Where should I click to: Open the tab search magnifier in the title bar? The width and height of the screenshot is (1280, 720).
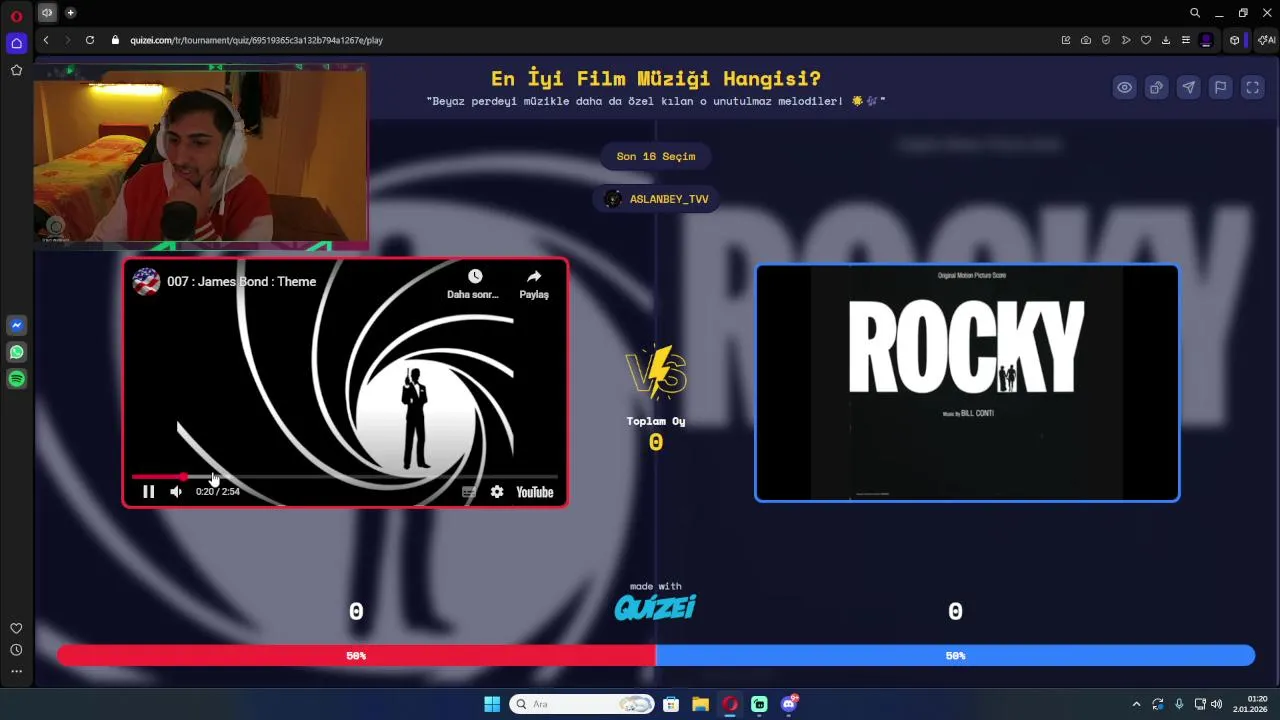coord(1195,13)
